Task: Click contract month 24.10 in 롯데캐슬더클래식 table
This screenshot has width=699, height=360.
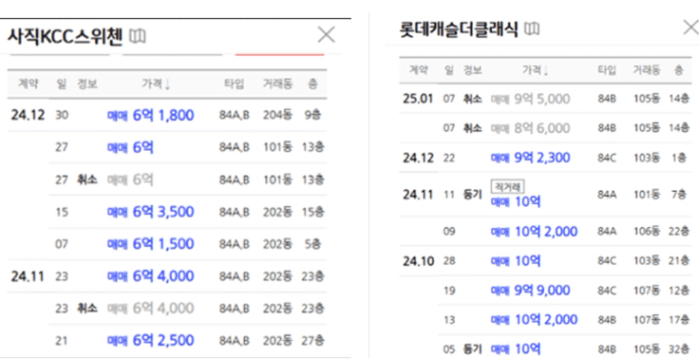Action: (418, 261)
